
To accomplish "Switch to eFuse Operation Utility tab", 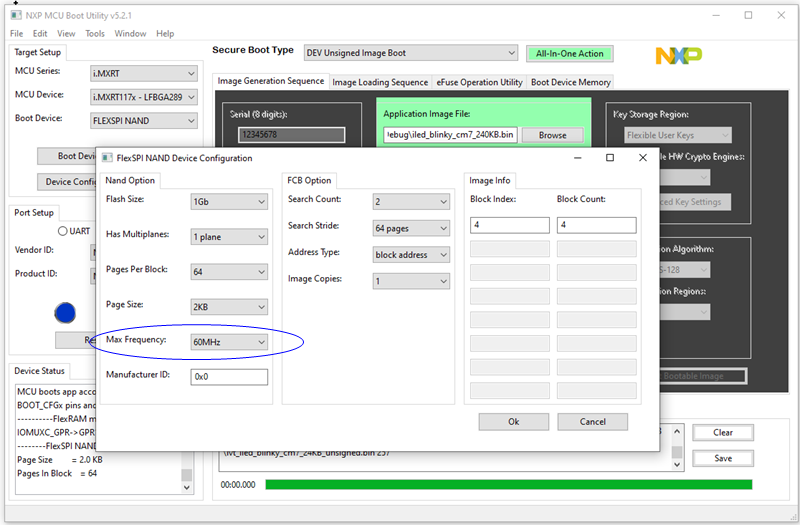I will click(479, 82).
